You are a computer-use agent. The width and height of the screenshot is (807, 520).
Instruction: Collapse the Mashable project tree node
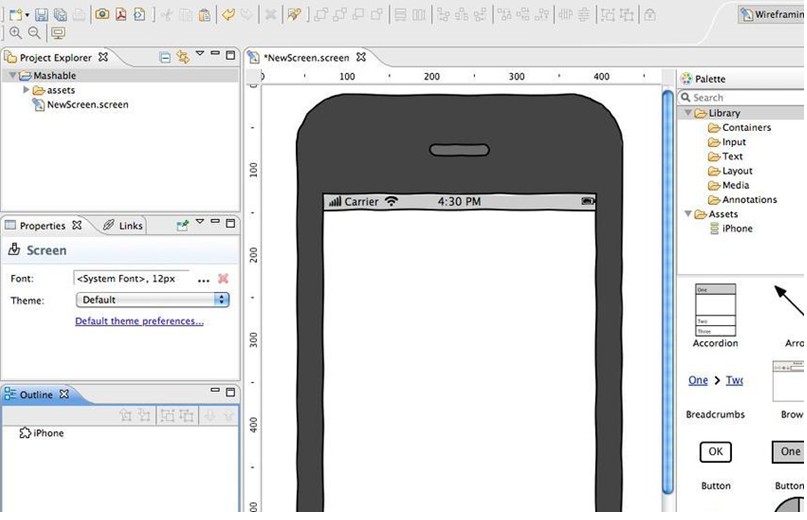pos(12,76)
